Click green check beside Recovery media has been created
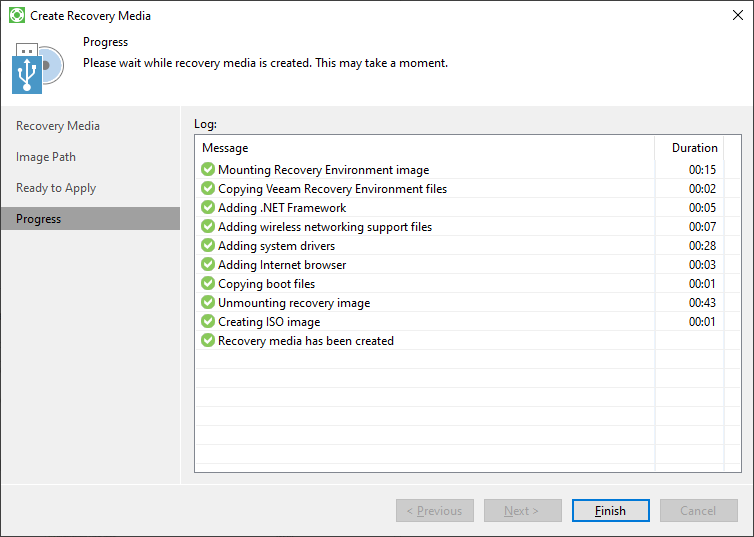This screenshot has width=754, height=537. click(x=208, y=341)
